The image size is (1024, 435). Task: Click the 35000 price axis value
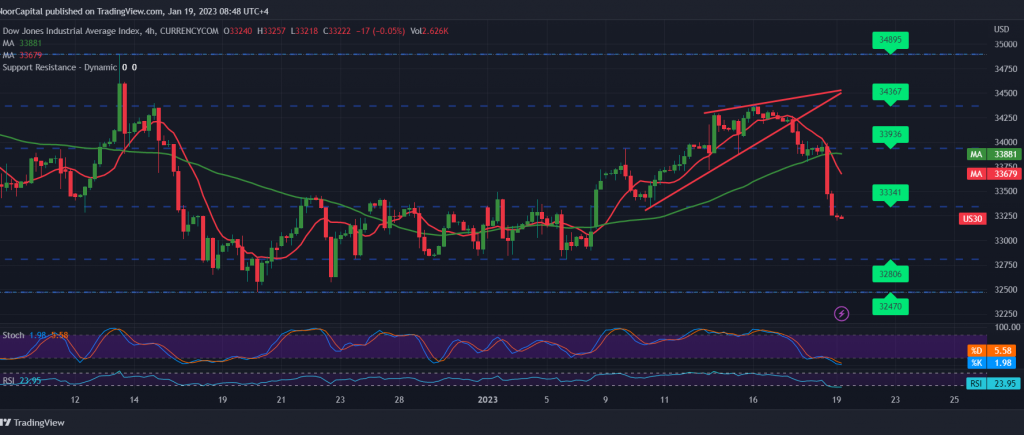point(1004,44)
